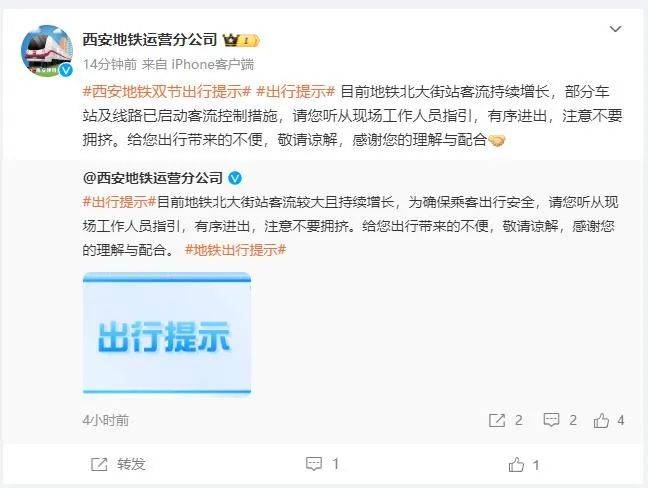Viewport: 648px width, 488px height.
Task: Open comments on the main post
Action: point(322,464)
